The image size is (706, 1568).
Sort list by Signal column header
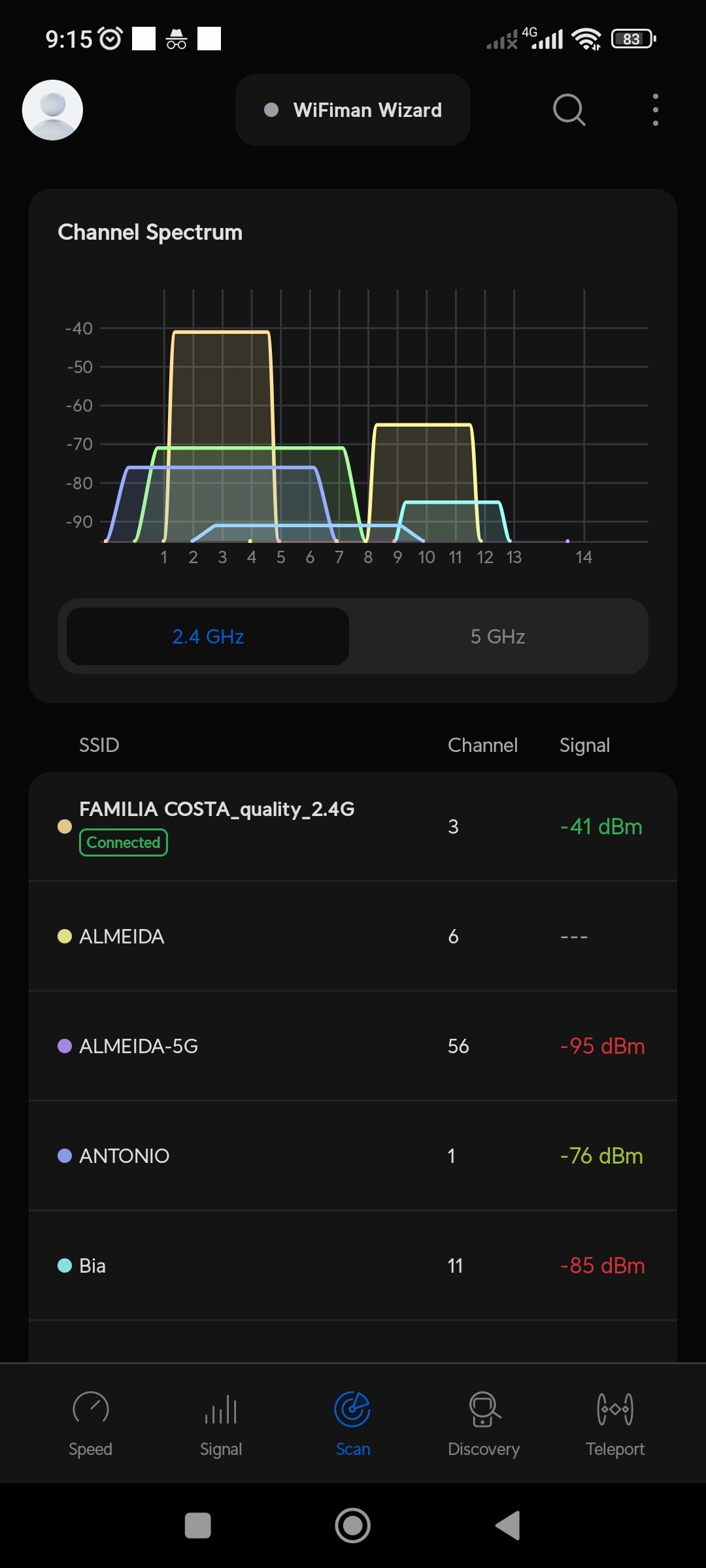pos(584,745)
